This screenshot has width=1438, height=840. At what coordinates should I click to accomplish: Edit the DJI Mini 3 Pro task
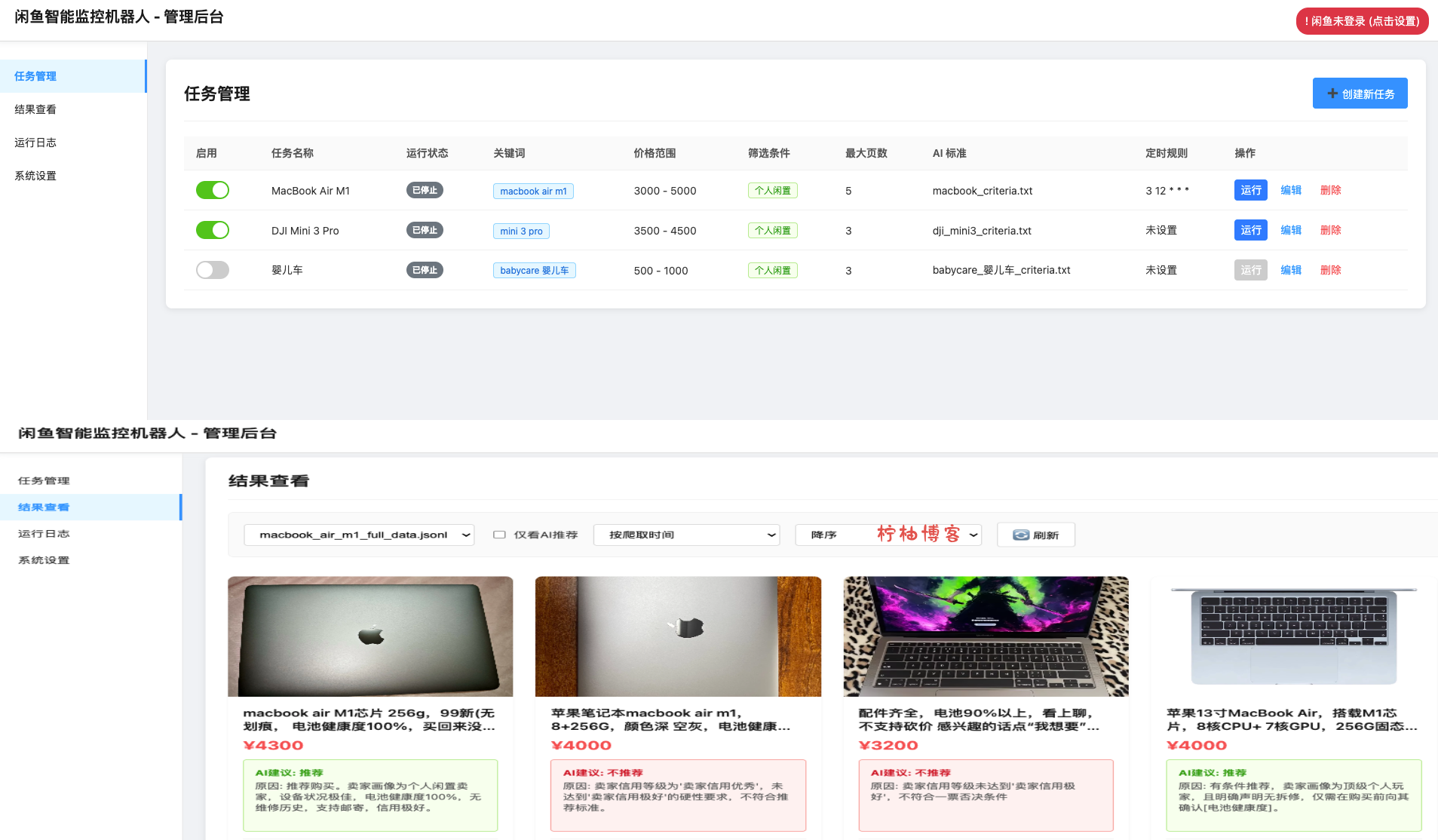[1290, 230]
